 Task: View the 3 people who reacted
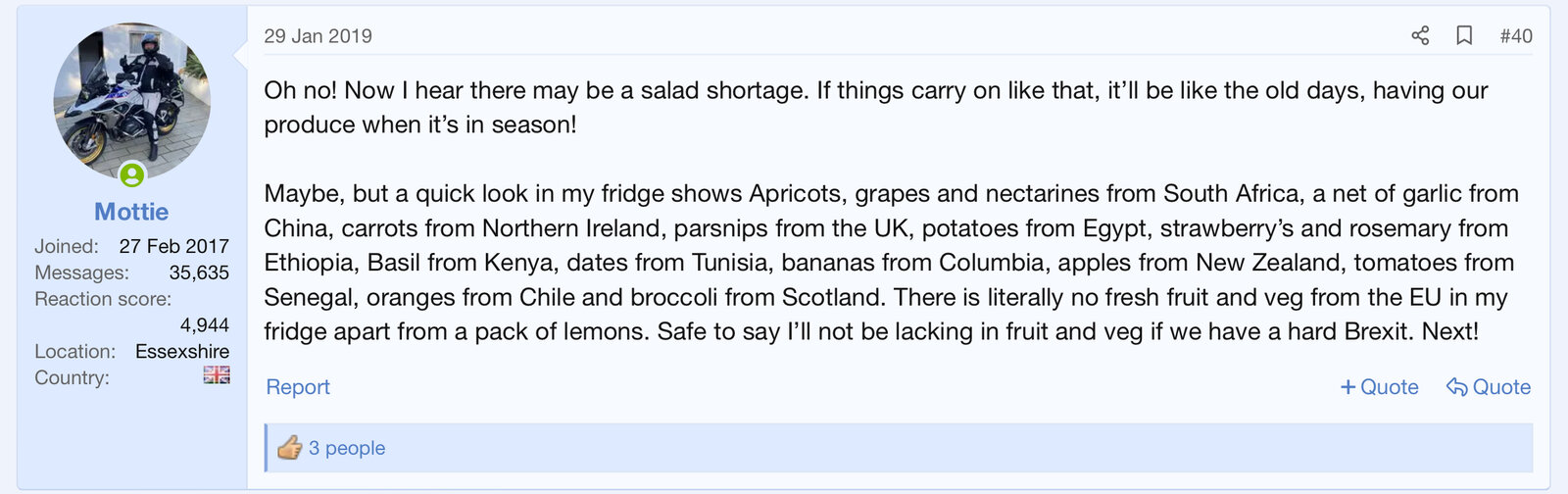click(347, 448)
